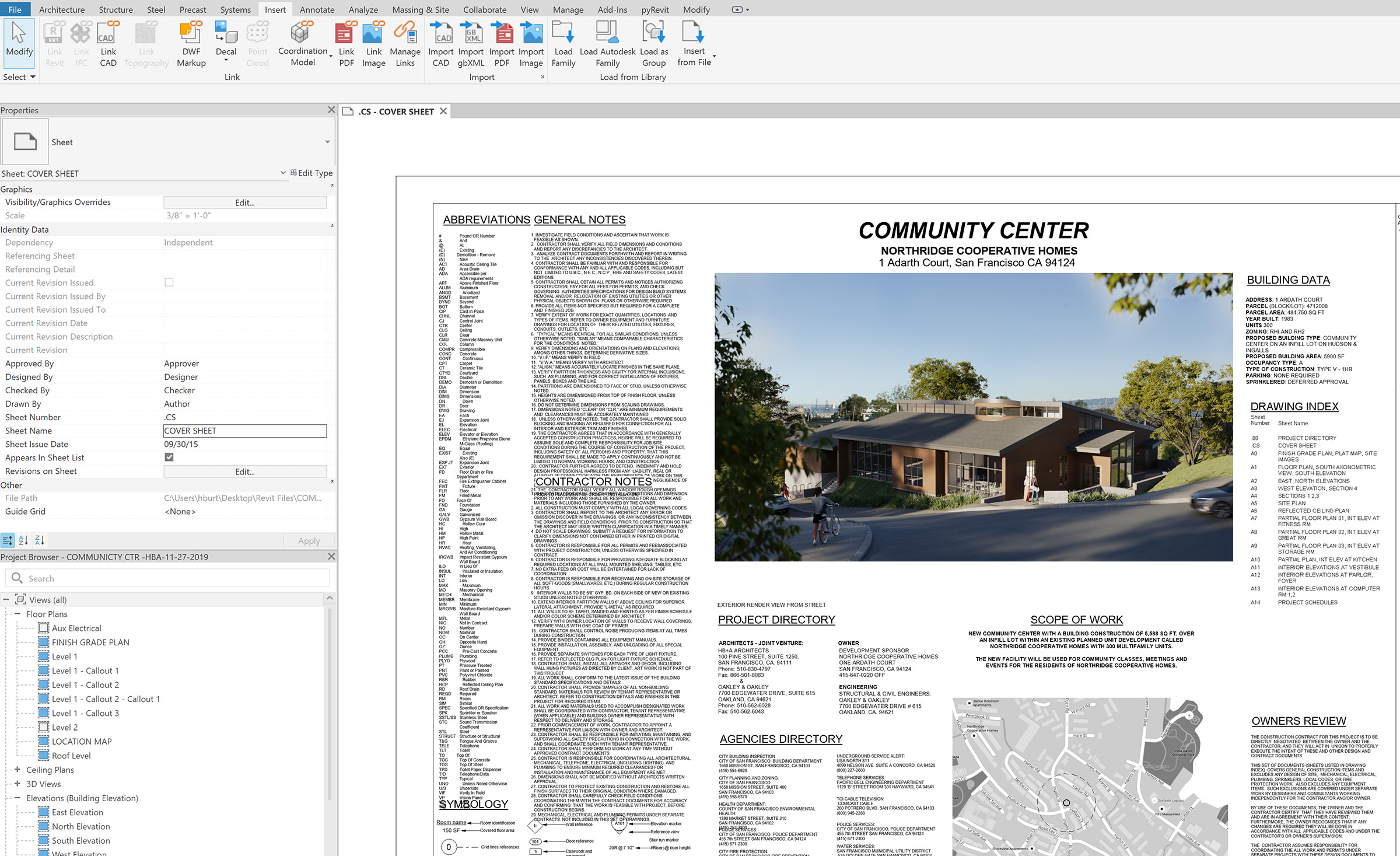The width and height of the screenshot is (1400, 856).
Task: Open Manage Links
Action: pos(405,44)
